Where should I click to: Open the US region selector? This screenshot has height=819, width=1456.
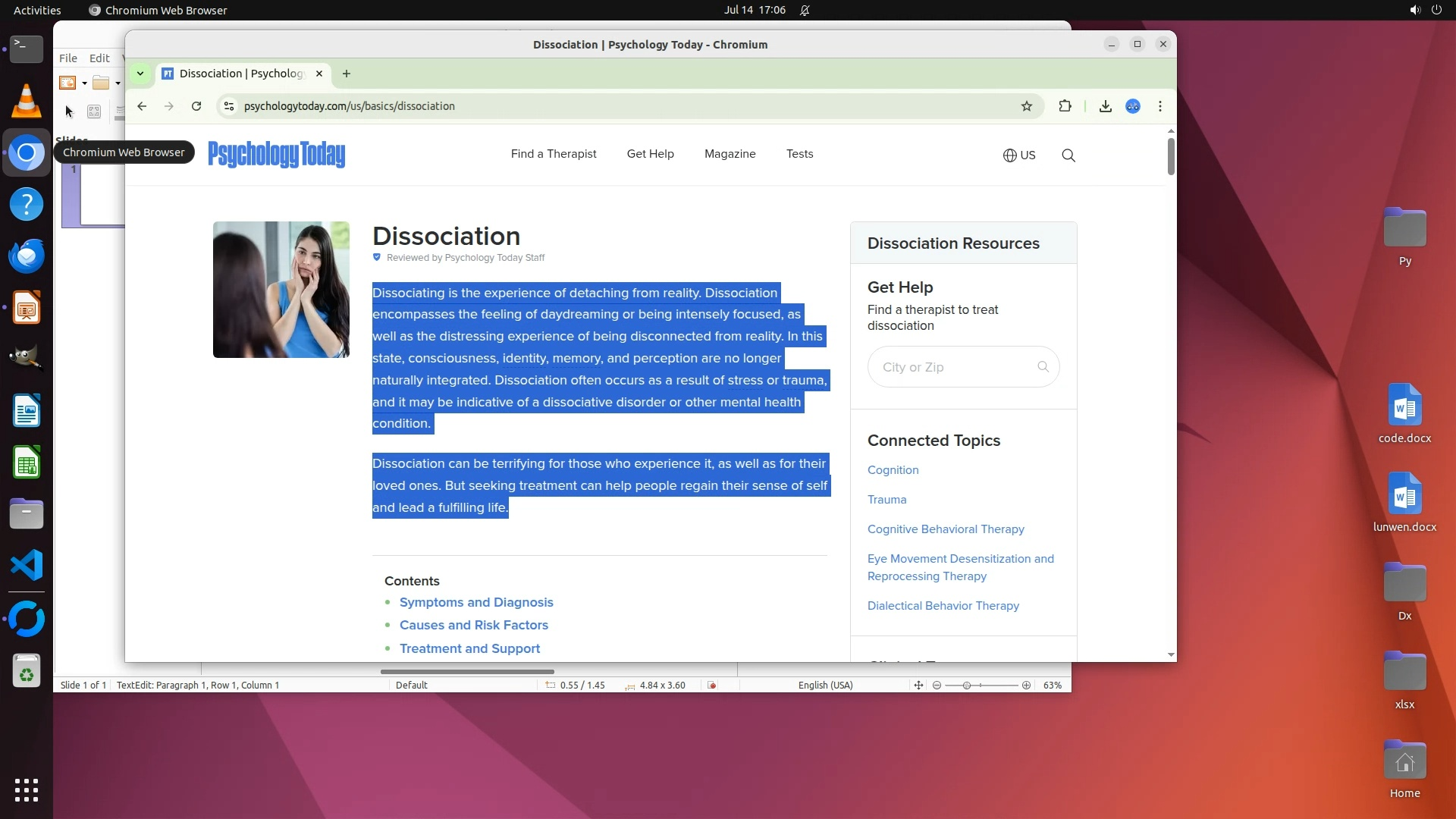pos(1019,155)
